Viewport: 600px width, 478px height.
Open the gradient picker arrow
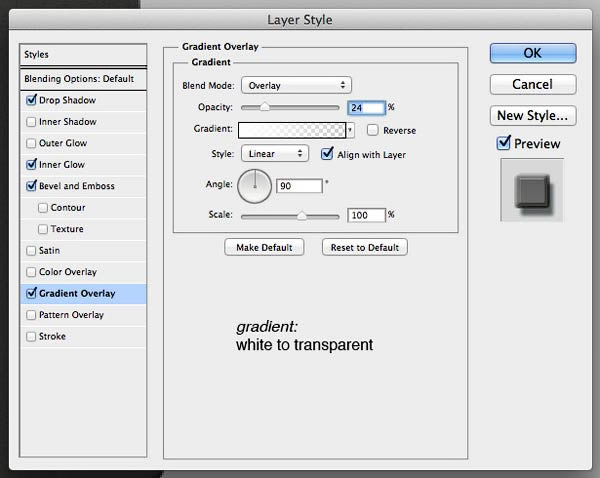tap(350, 130)
